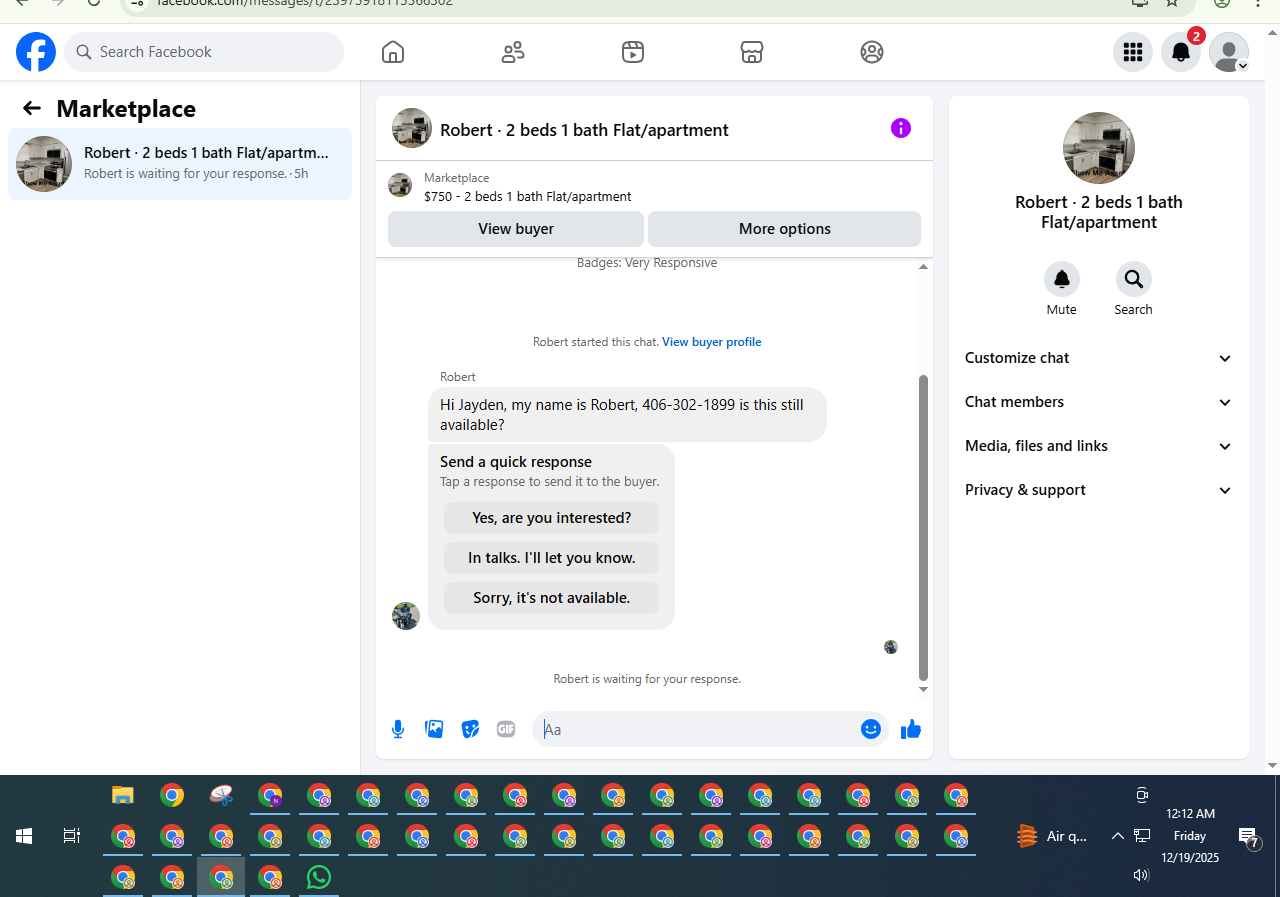Open the network tray icon
The height and width of the screenshot is (897, 1280).
click(1142, 836)
